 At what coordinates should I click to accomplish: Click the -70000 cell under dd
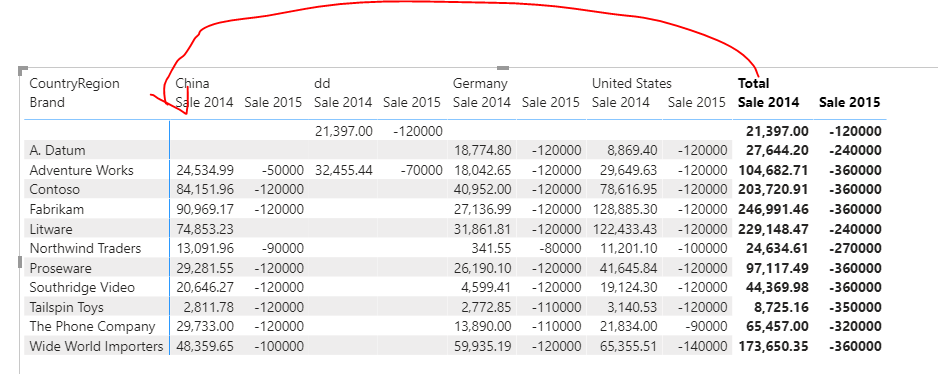[x=422, y=170]
